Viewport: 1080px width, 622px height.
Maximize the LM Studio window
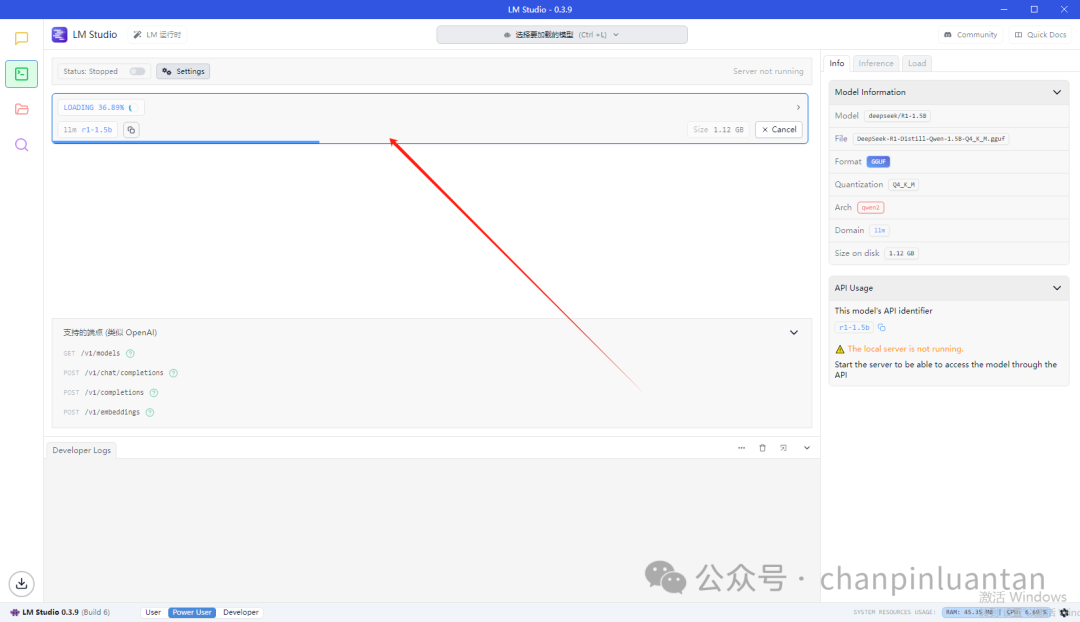pyautogui.click(x=1034, y=9)
